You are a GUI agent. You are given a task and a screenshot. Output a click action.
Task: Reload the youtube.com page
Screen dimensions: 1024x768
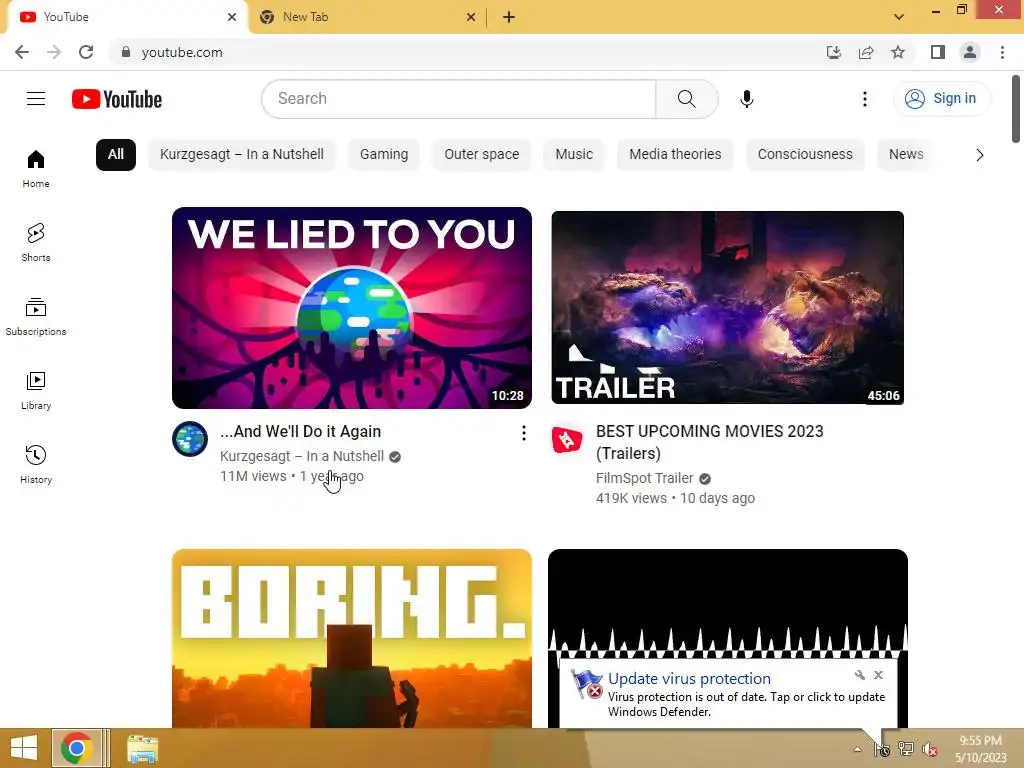tap(86, 52)
